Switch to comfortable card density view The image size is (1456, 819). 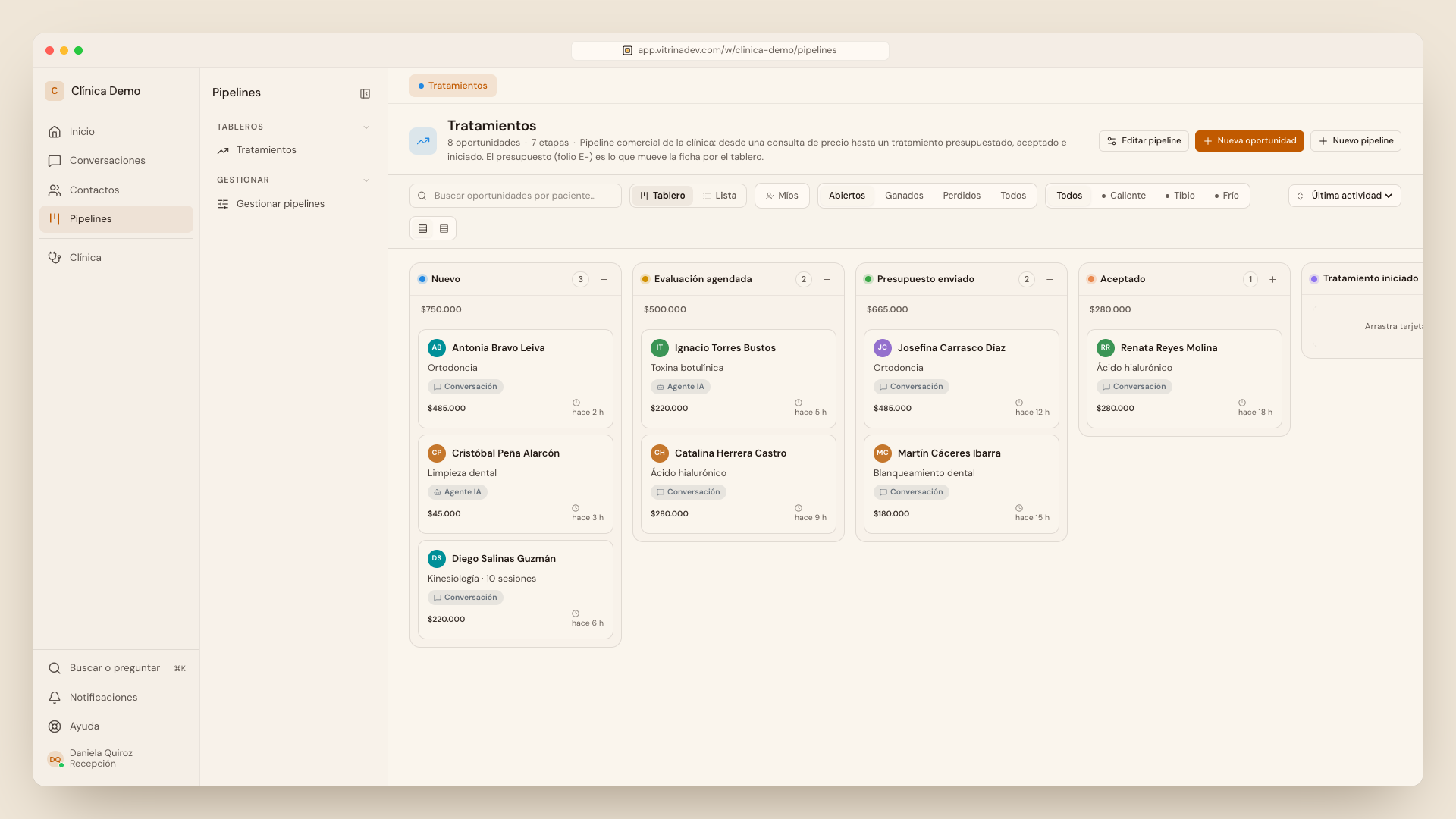point(422,229)
